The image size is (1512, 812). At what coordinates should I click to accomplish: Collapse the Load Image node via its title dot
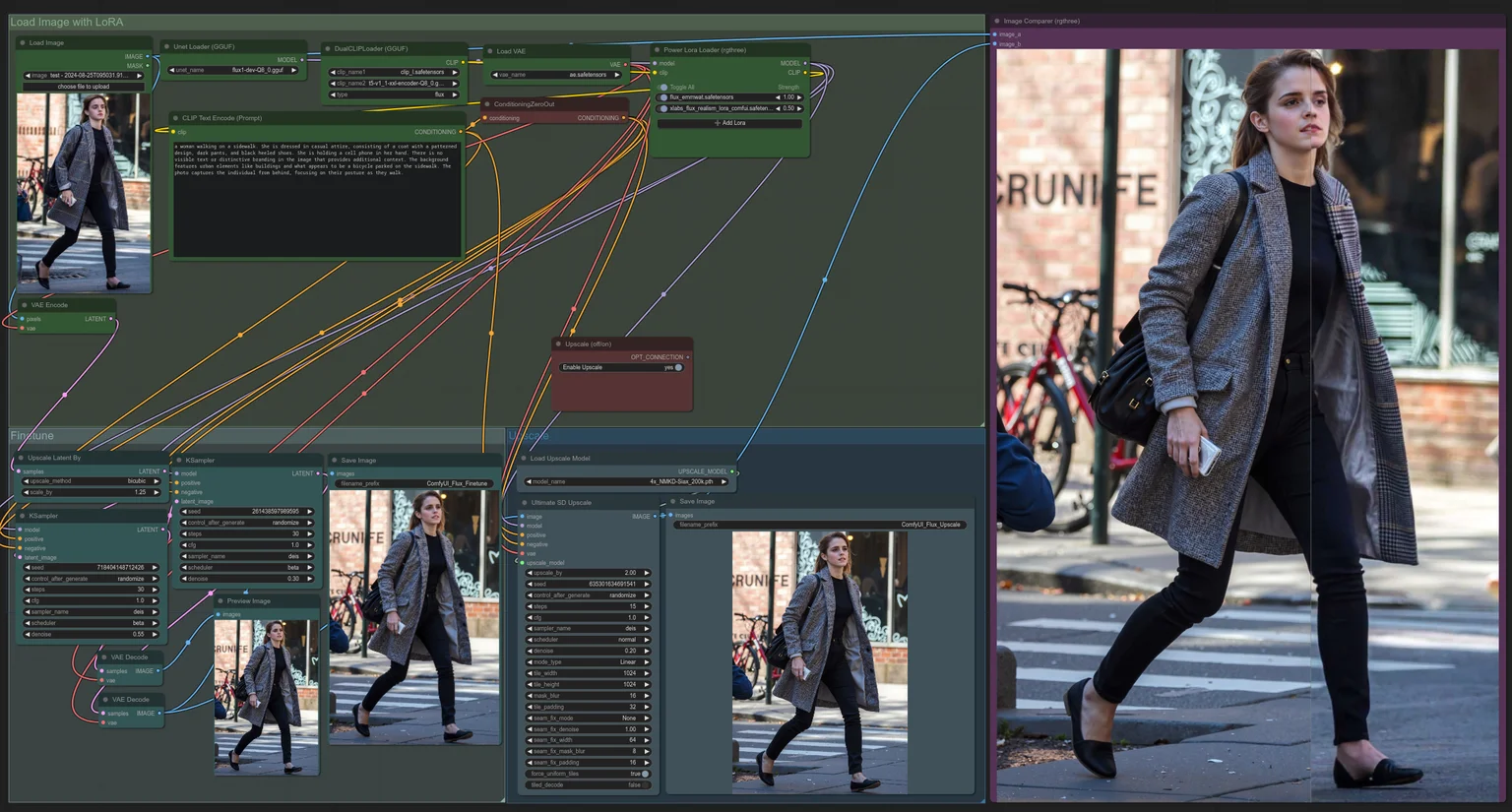tap(22, 43)
